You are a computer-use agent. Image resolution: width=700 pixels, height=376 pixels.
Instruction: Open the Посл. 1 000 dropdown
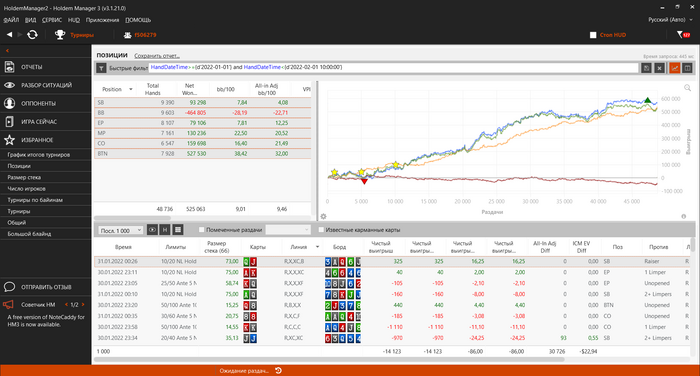click(x=121, y=230)
